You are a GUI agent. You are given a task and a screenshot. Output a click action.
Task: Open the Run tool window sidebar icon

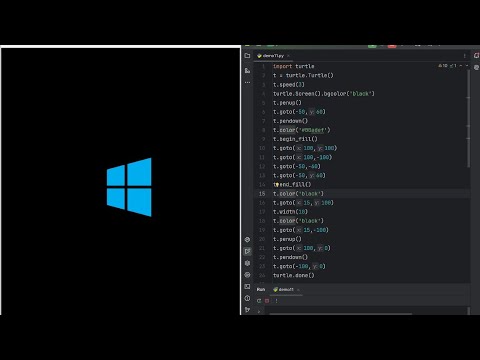247,251
